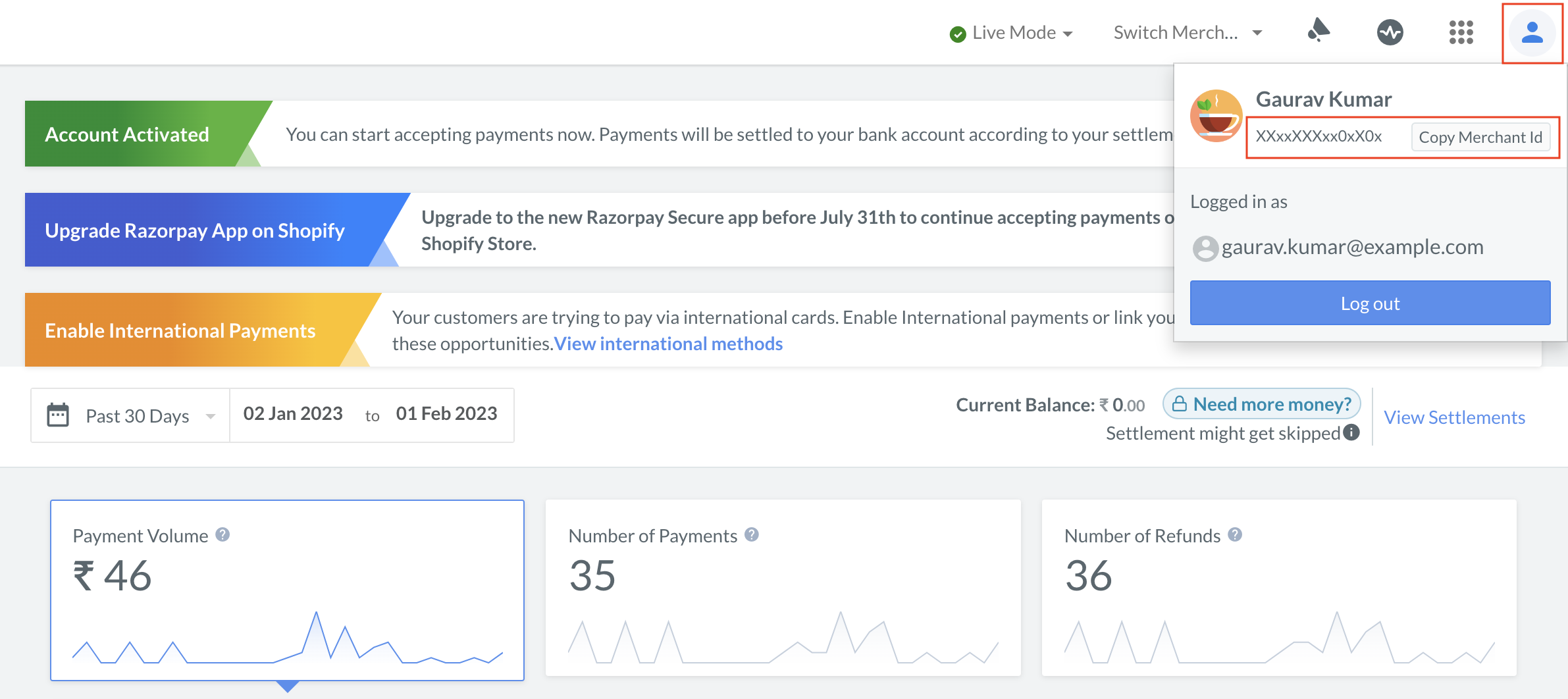
Task: Click the tea cup merchant avatar
Action: point(1216,116)
